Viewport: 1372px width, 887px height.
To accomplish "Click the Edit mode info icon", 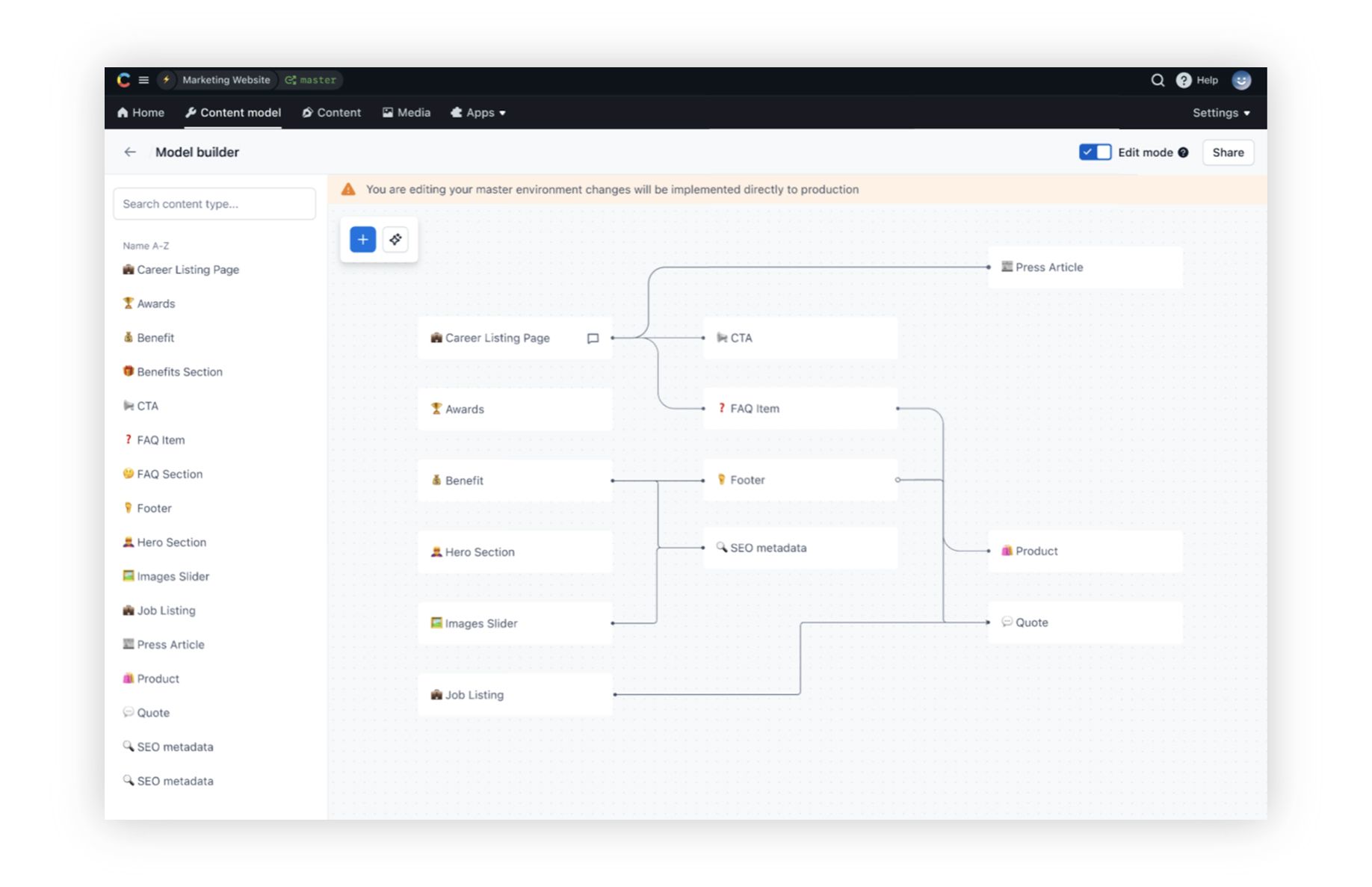I will pos(1183,152).
